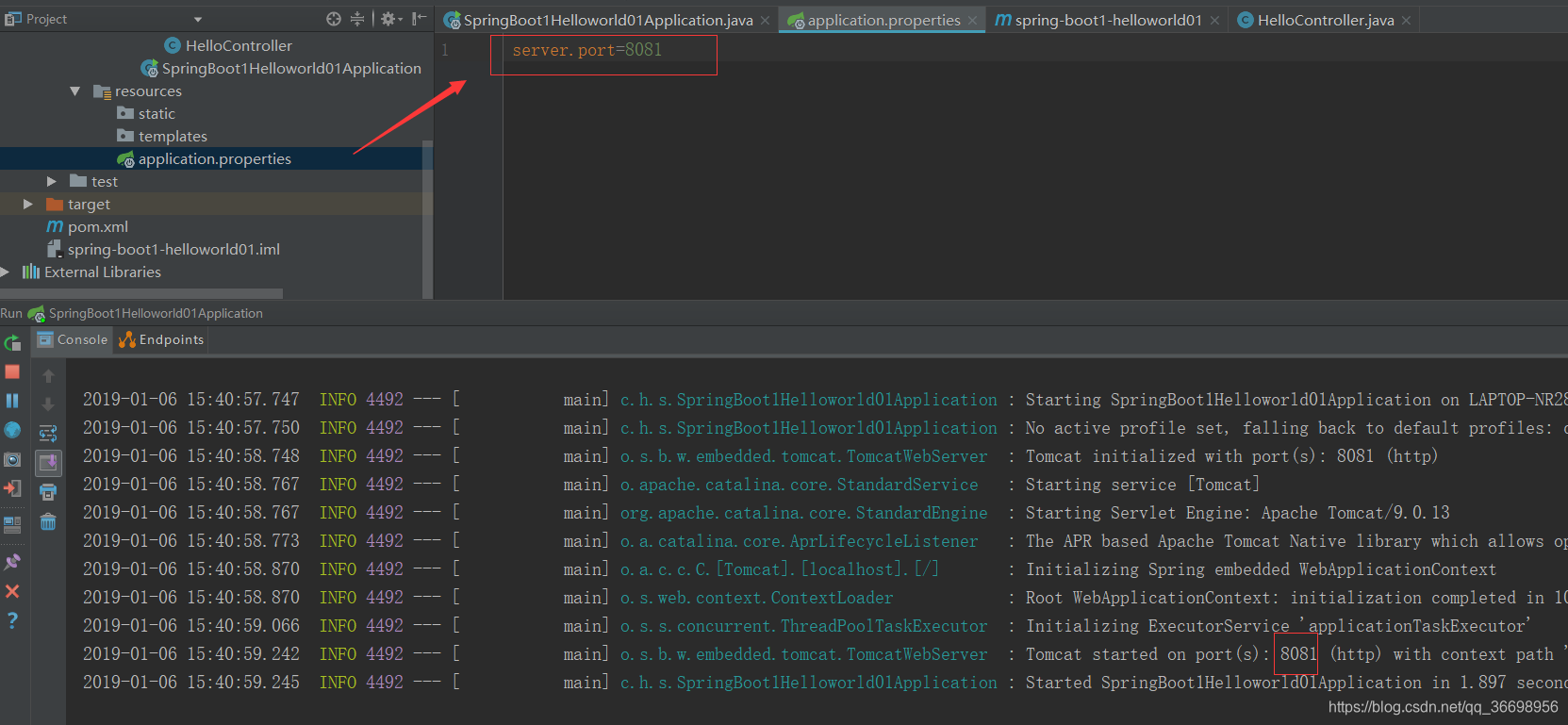The height and width of the screenshot is (725, 1568).
Task: Select the templates folder
Action: pyautogui.click(x=162, y=136)
